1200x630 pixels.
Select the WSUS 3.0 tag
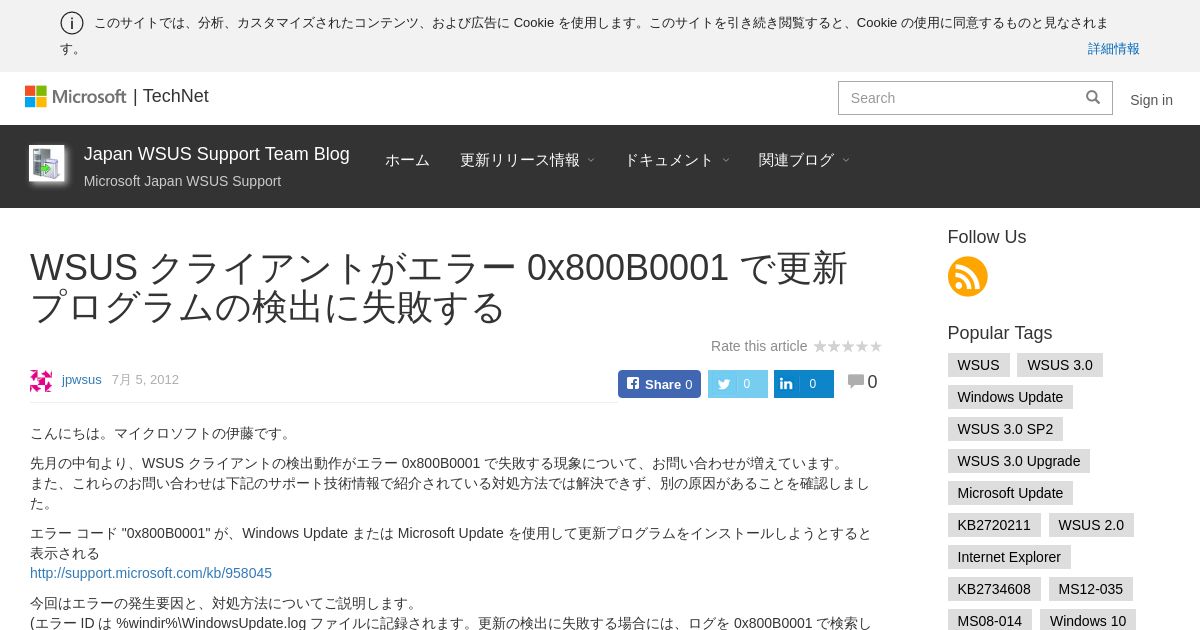[x=1060, y=365]
